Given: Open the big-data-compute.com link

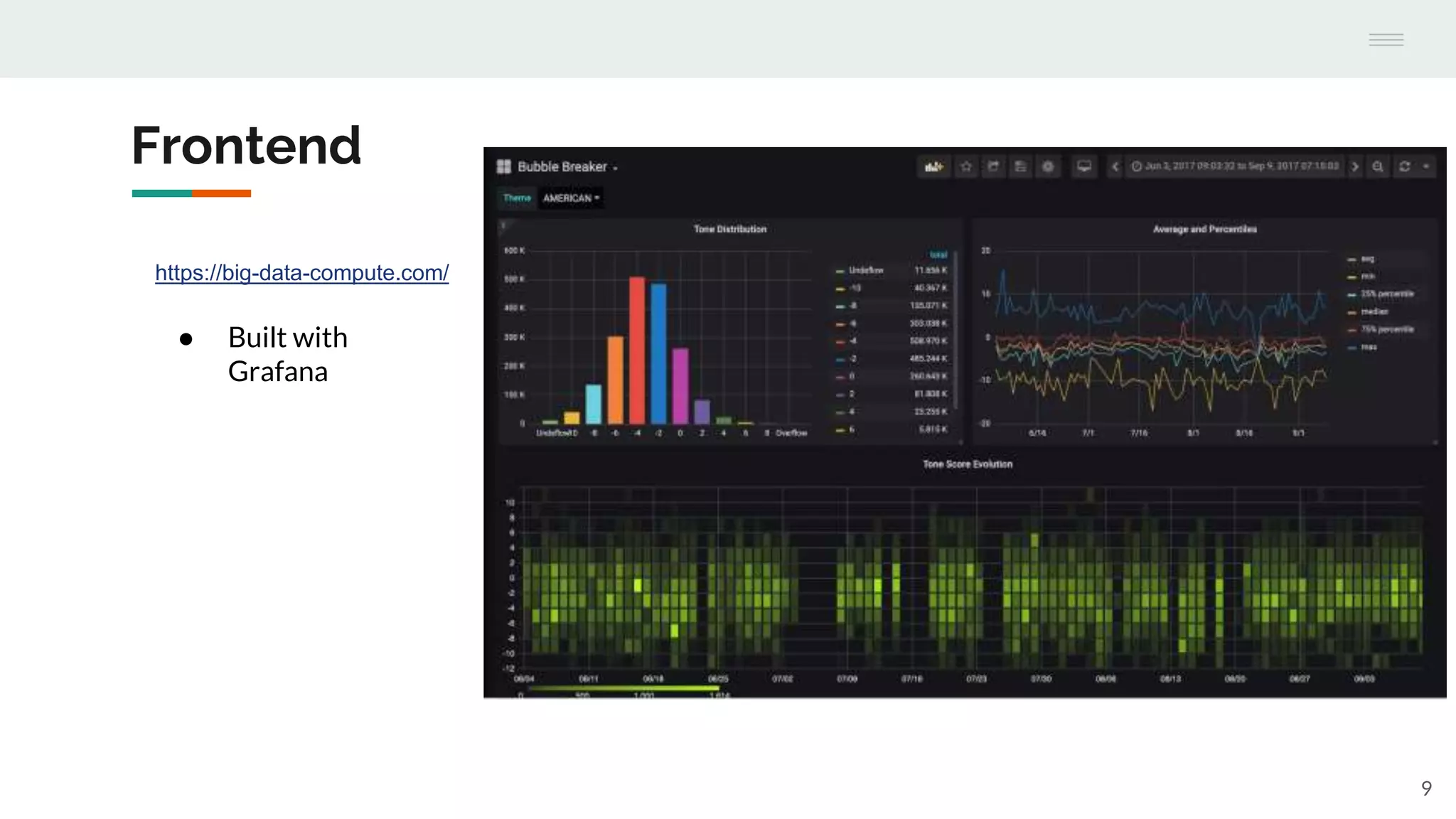Looking at the screenshot, I should (301, 272).
